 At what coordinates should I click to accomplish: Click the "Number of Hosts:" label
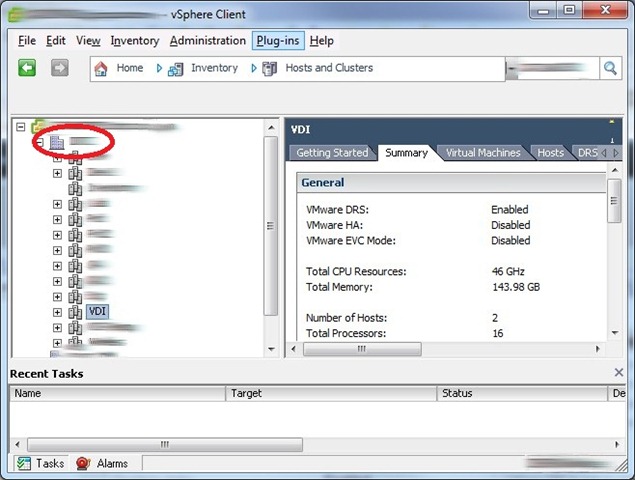click(x=346, y=318)
